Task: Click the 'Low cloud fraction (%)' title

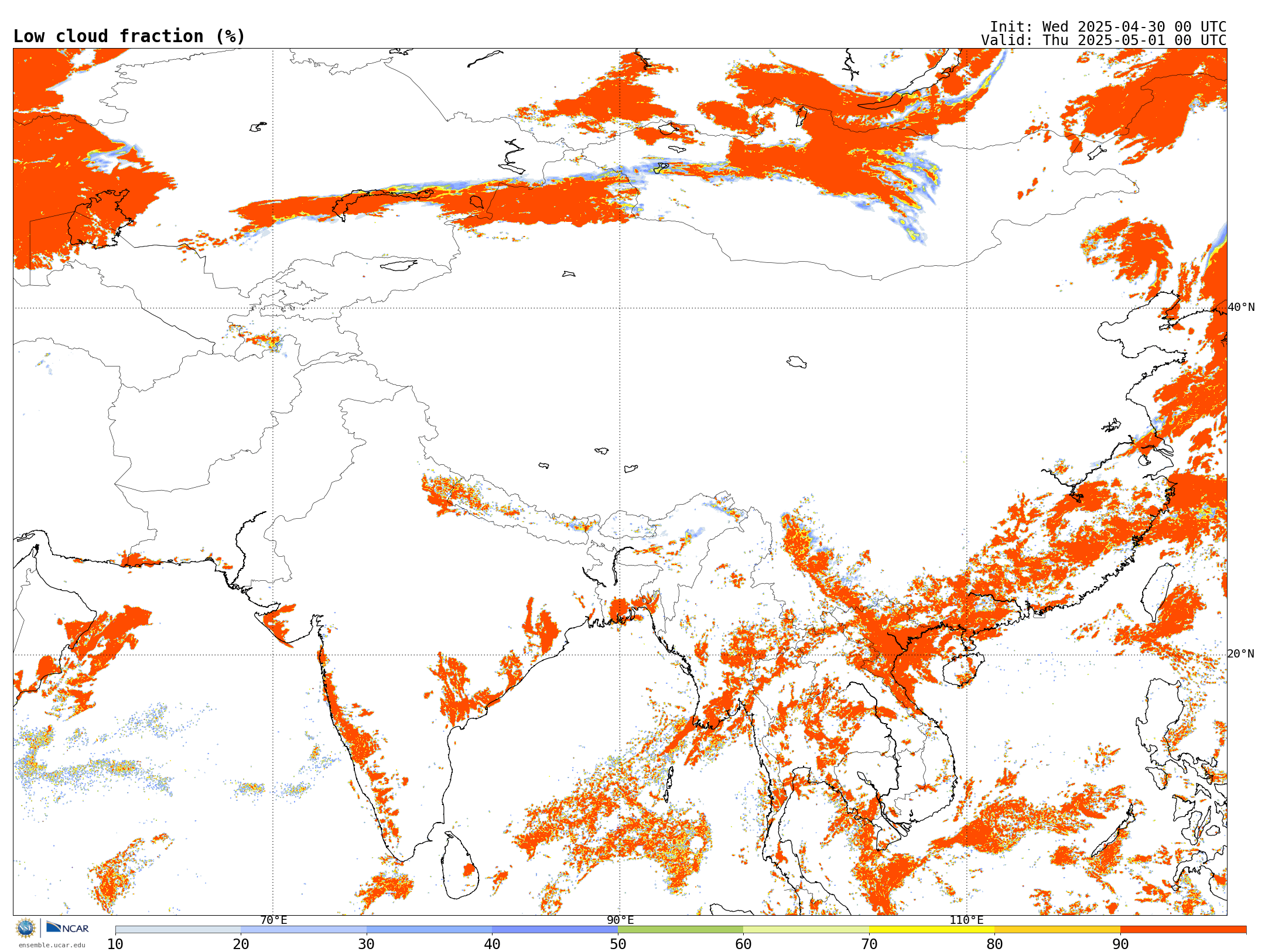Action: click(129, 36)
